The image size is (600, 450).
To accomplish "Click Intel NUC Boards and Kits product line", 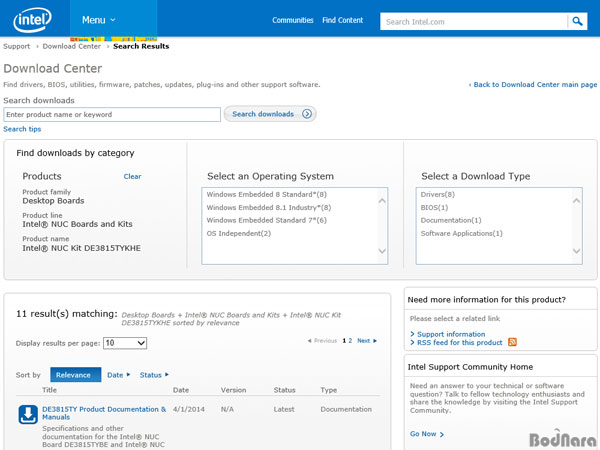I will click(x=77, y=224).
